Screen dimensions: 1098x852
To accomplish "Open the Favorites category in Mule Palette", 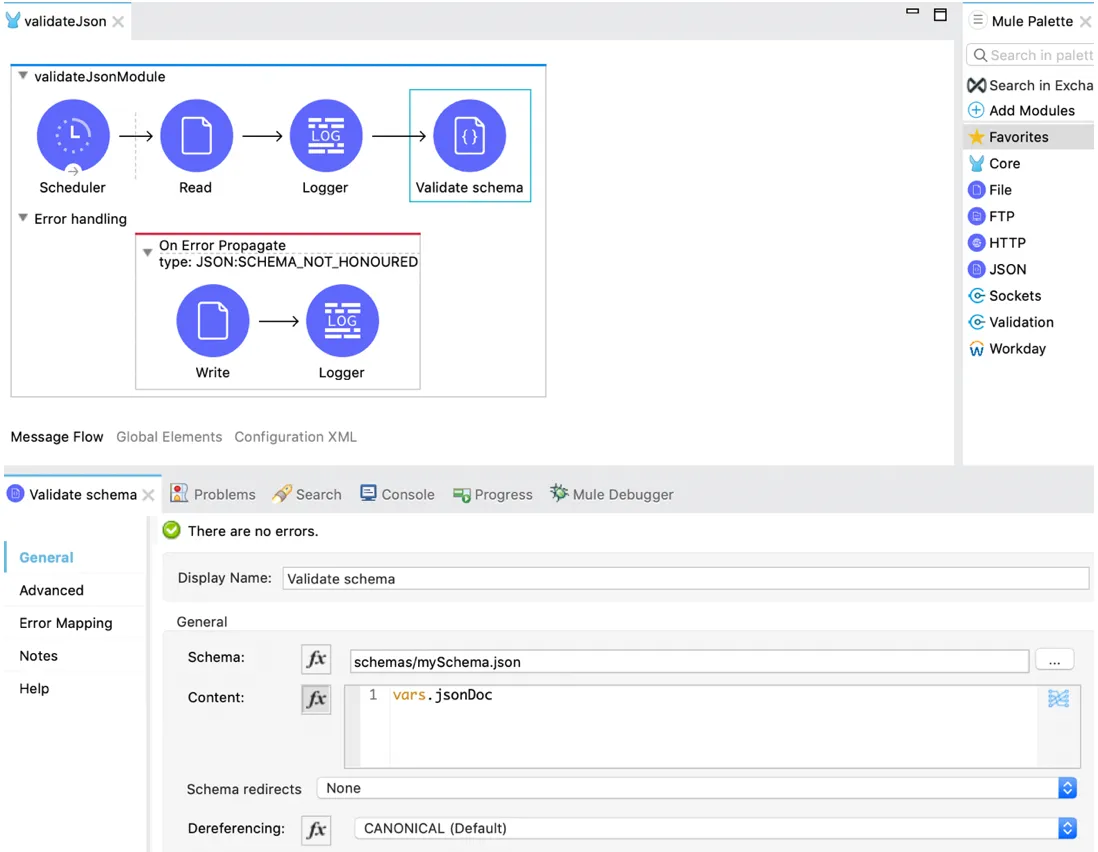I will click(1028, 137).
